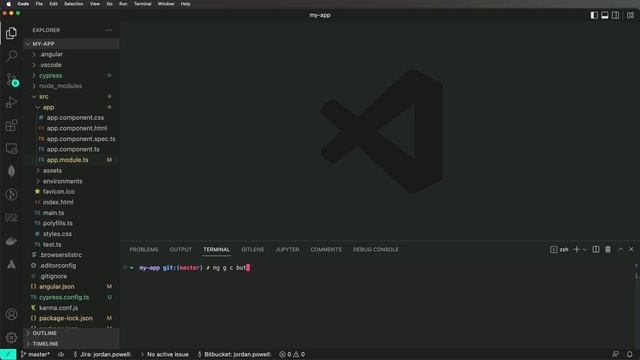
Task: Open angular.json file
Action: point(71,287)
